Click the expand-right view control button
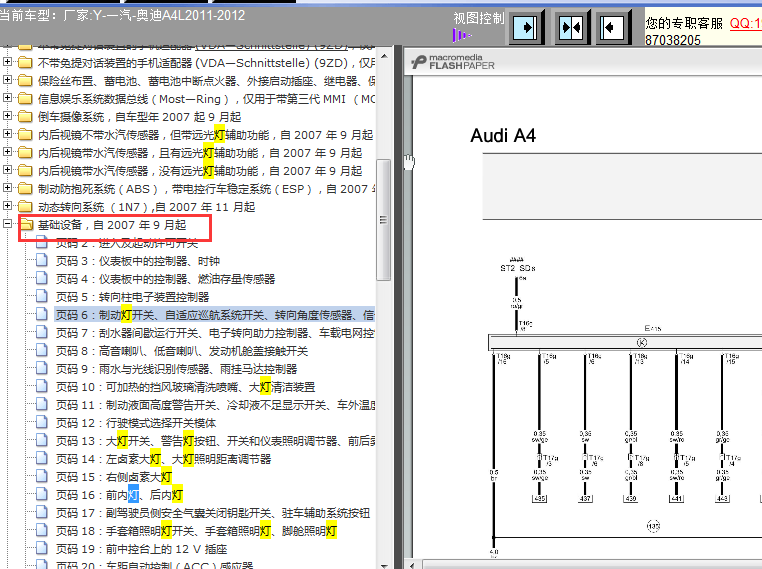 click(527, 26)
